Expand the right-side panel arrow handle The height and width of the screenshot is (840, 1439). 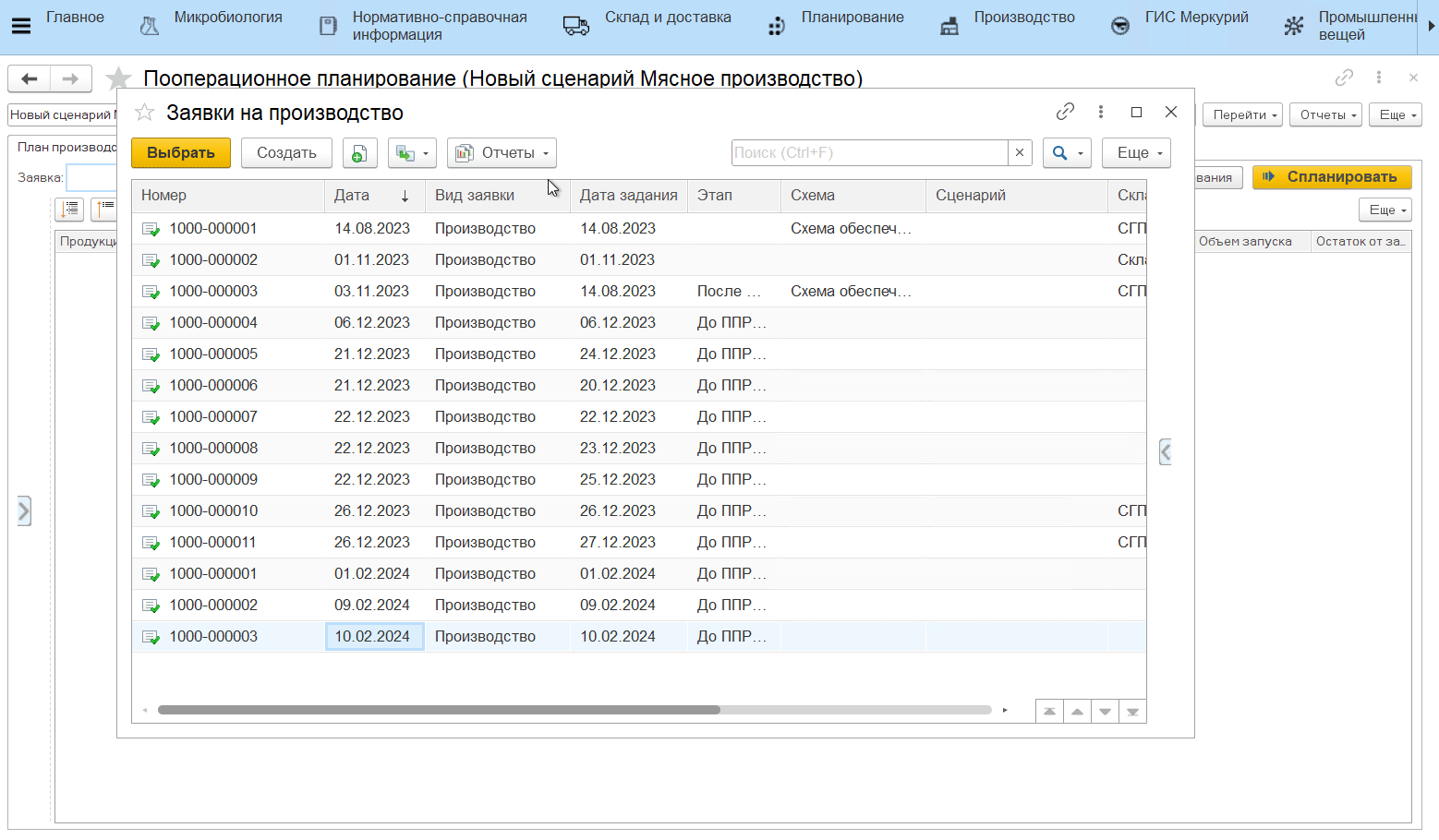coord(1166,451)
